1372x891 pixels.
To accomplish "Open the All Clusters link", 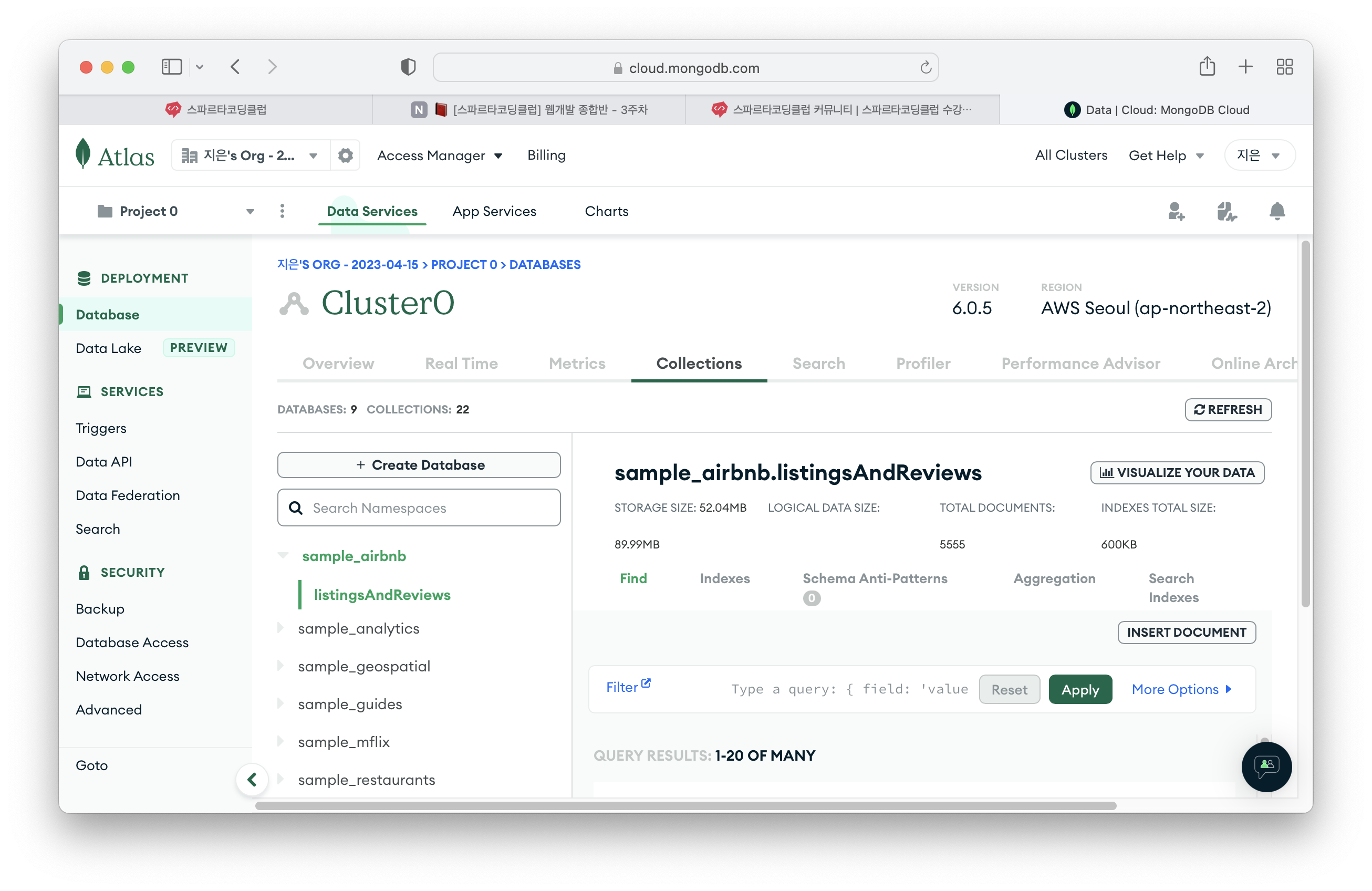I will coord(1071,155).
